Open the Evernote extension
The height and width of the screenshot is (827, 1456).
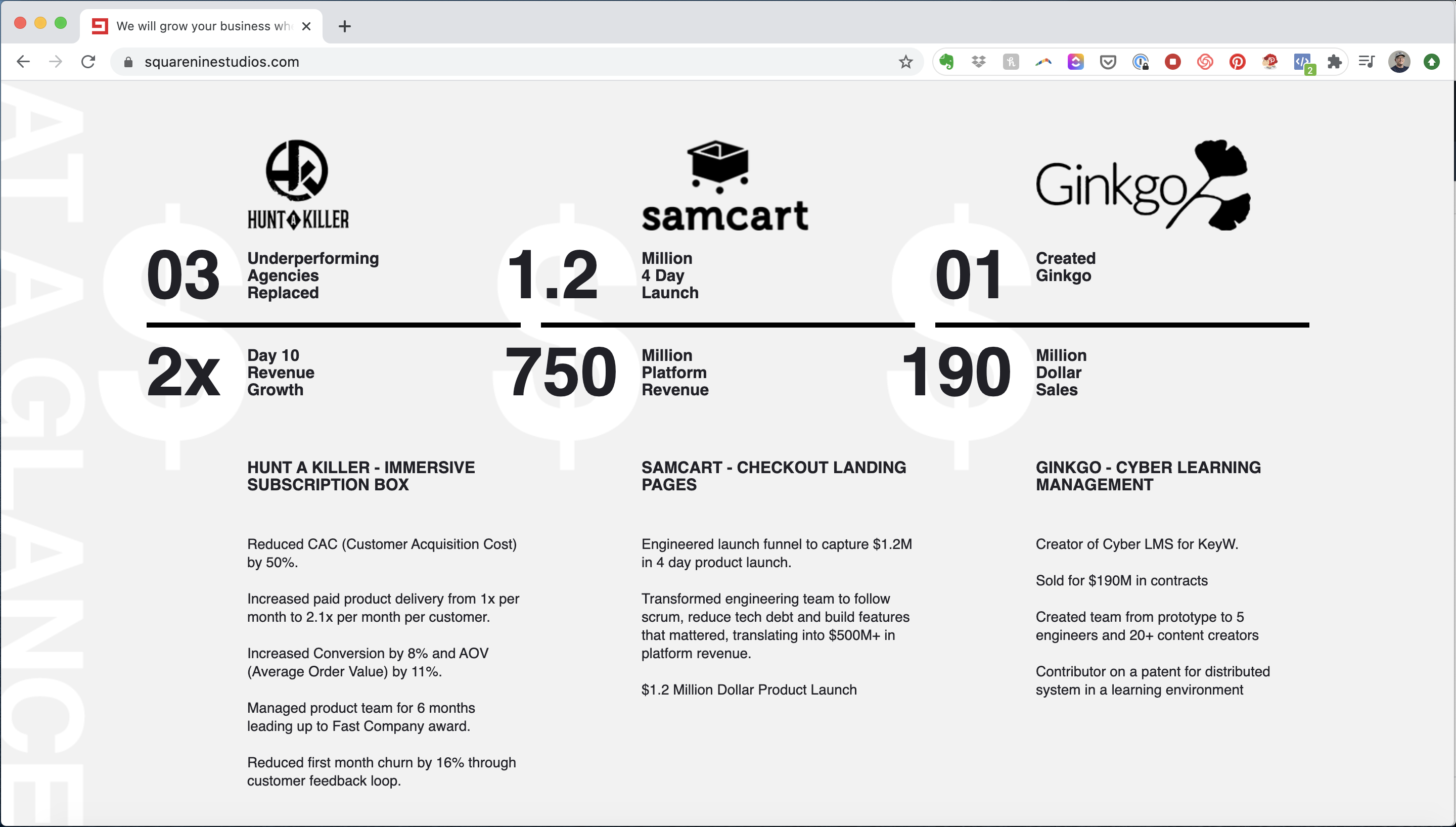(x=946, y=61)
